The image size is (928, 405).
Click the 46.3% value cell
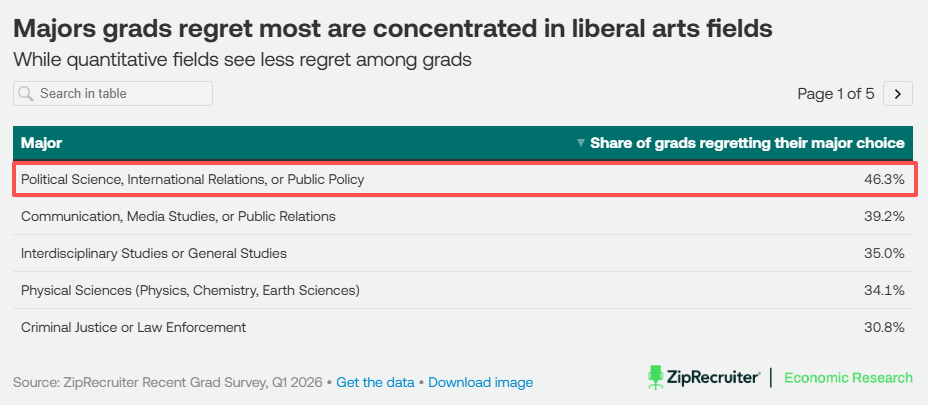pyautogui.click(x=884, y=179)
